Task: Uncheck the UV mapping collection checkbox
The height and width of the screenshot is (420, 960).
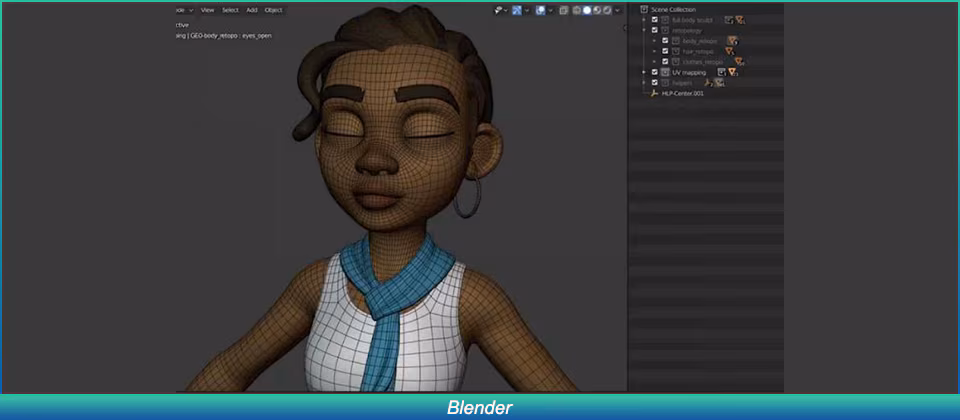Action: (654, 72)
